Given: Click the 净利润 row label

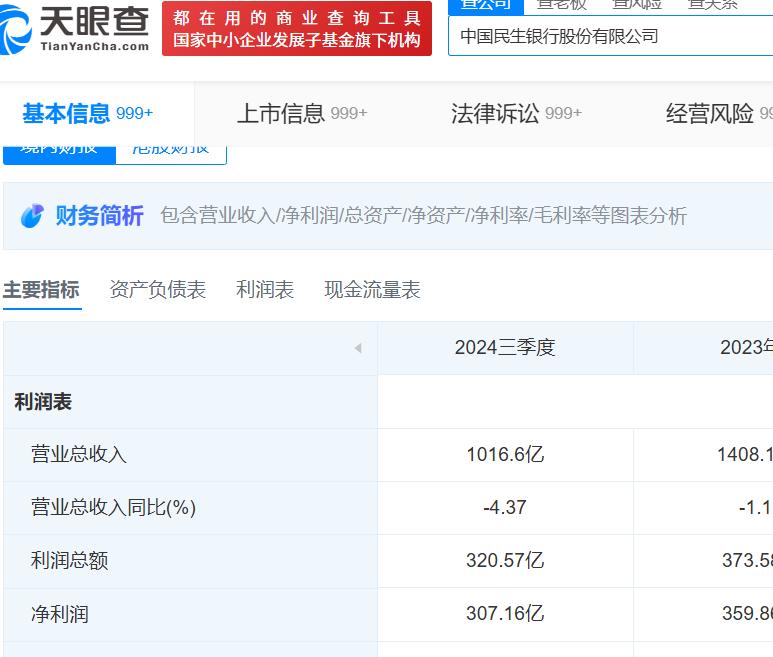Looking at the screenshot, I should [60, 614].
